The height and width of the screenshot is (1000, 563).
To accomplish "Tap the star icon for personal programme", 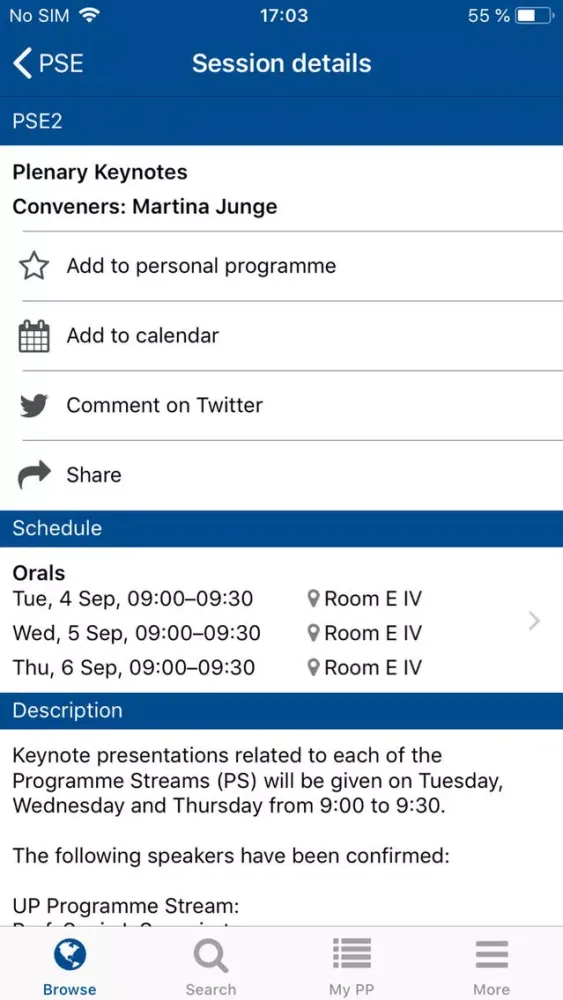I will pyautogui.click(x=34, y=266).
